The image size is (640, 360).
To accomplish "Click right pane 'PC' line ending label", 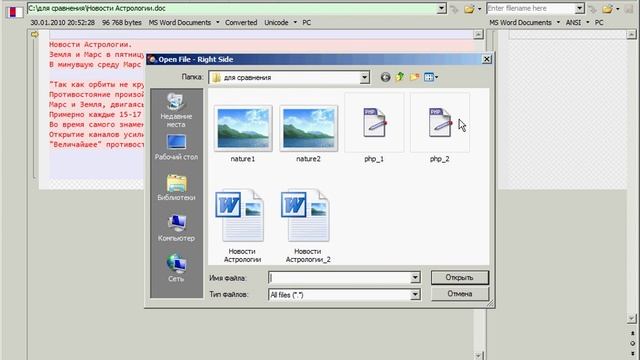I will point(599,22).
